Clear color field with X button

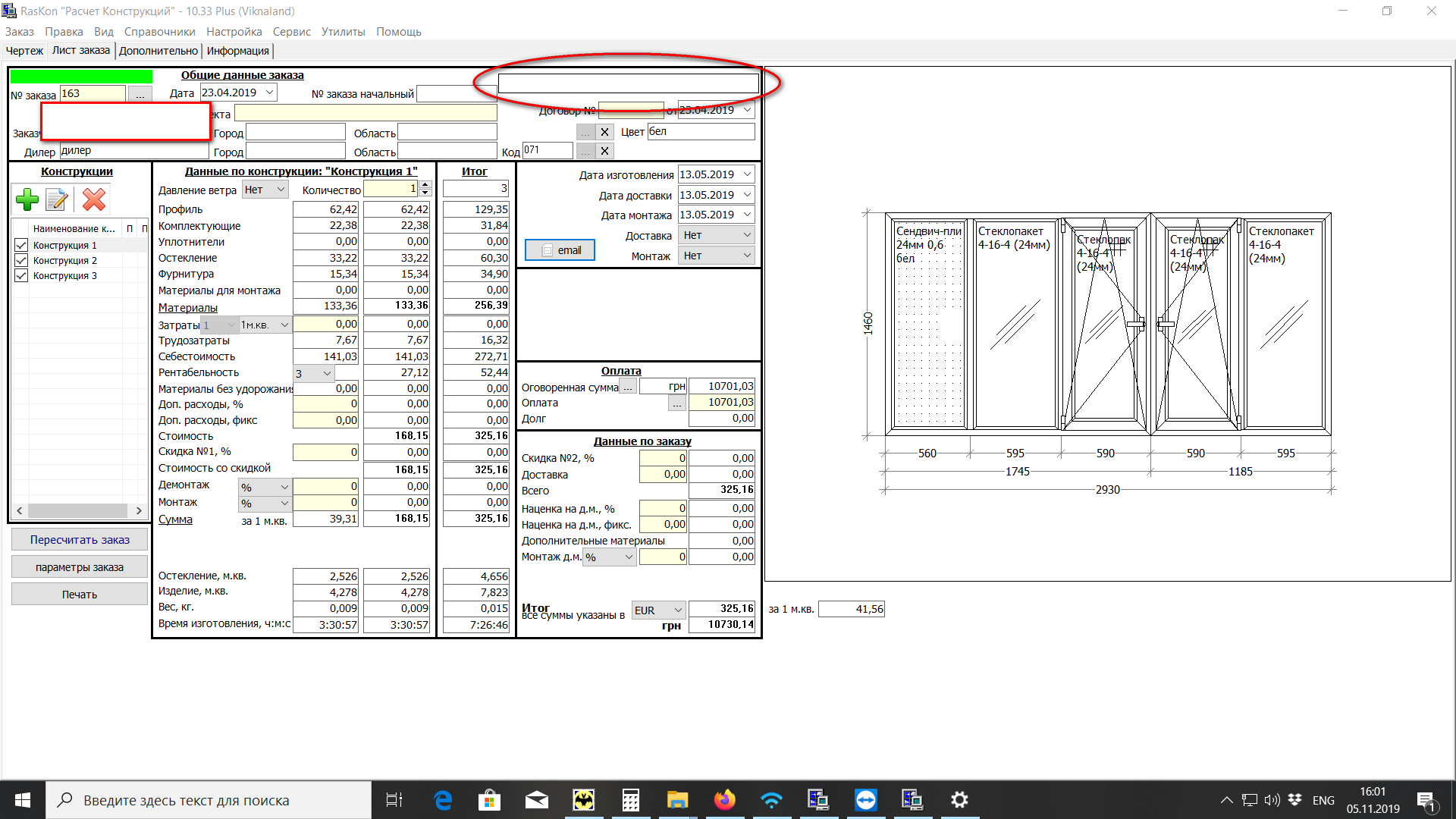click(604, 132)
